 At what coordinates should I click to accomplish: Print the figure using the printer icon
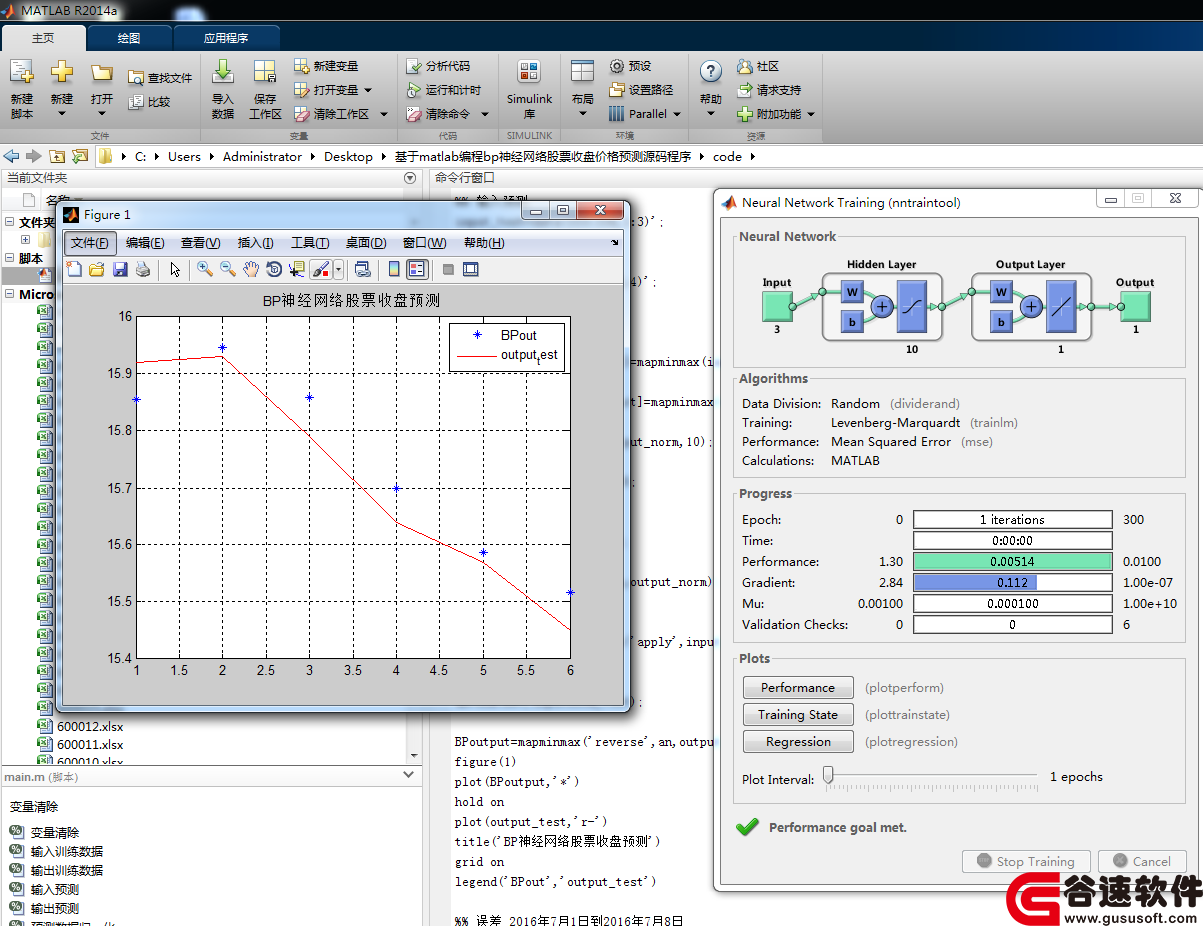tap(143, 269)
